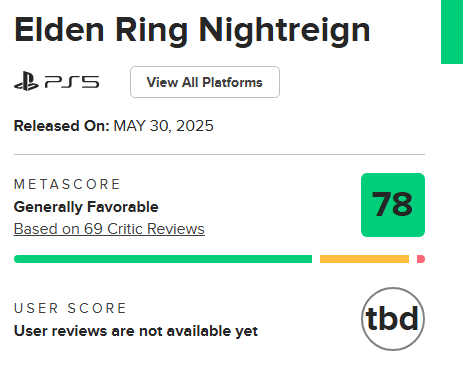Open the View All Platforms button

click(x=205, y=82)
